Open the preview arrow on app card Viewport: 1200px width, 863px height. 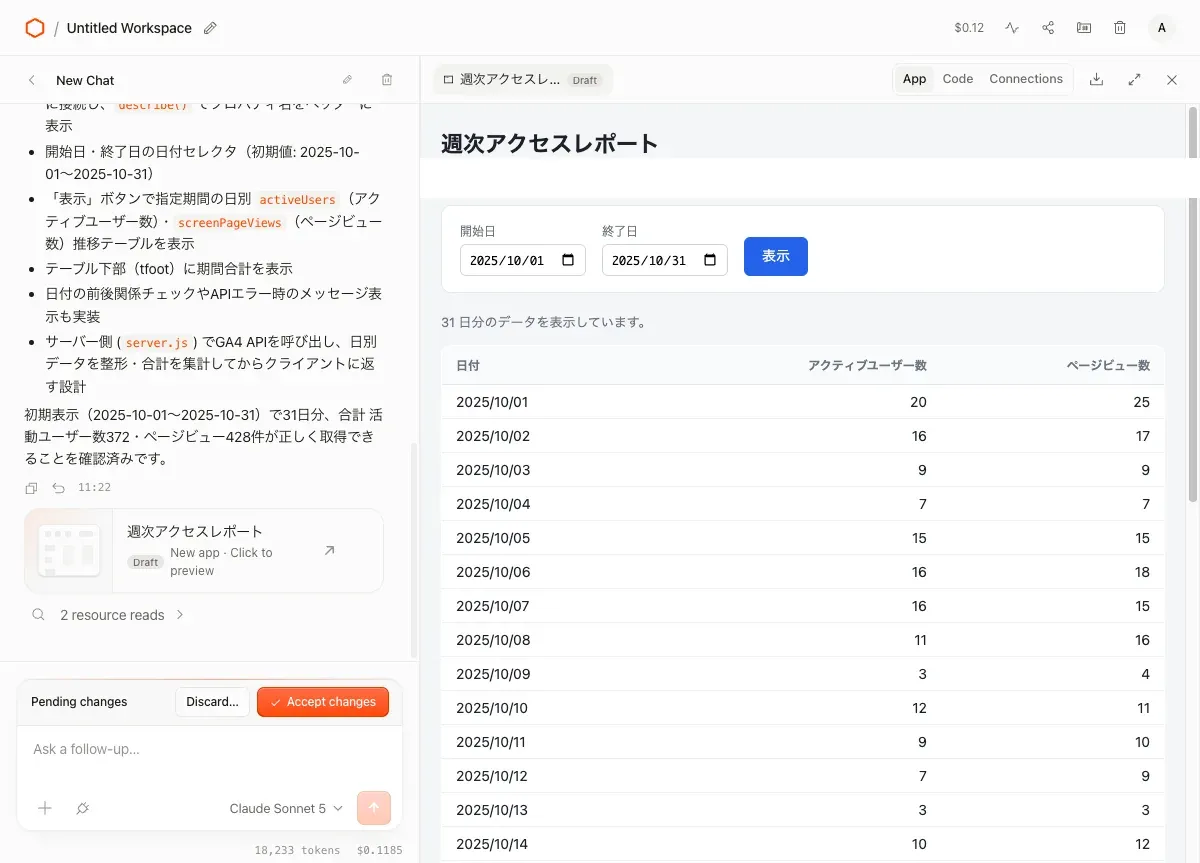click(329, 550)
